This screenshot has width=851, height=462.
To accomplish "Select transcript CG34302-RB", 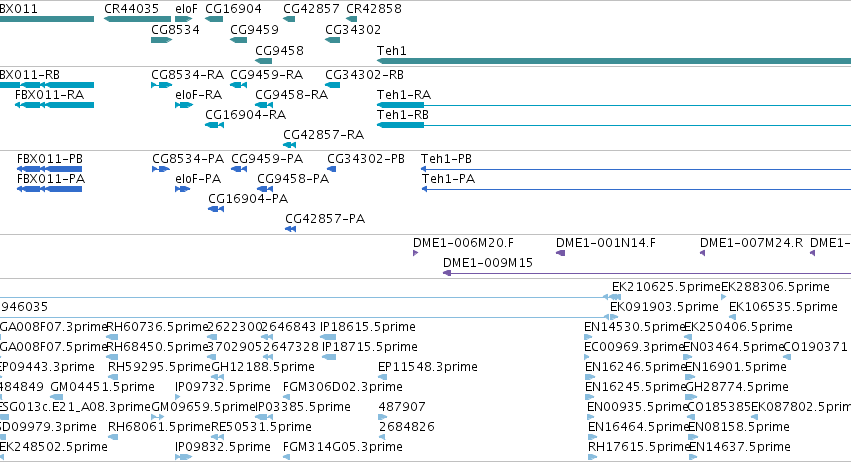I will (x=364, y=74).
